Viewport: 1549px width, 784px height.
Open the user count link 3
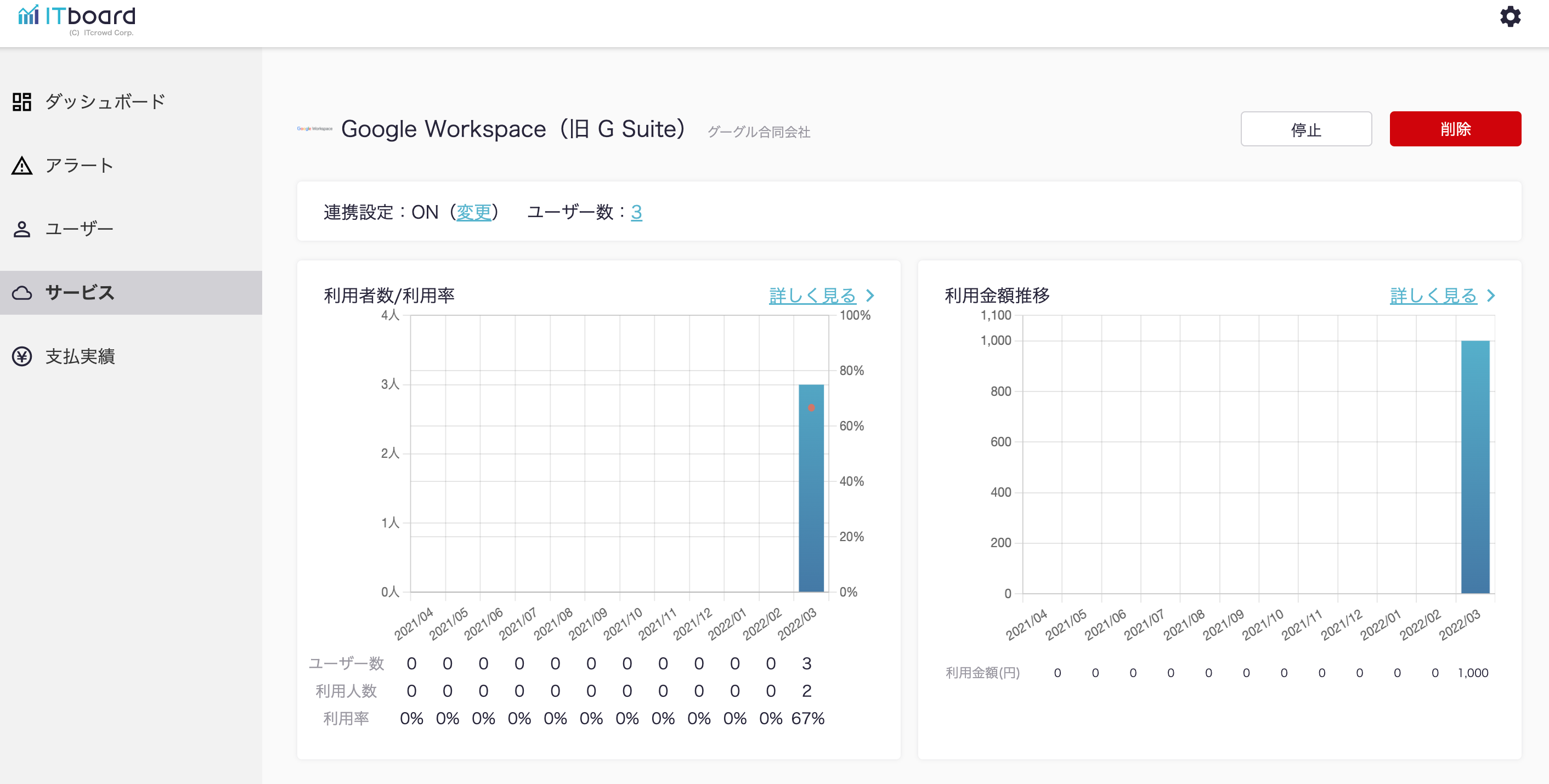pyautogui.click(x=636, y=212)
